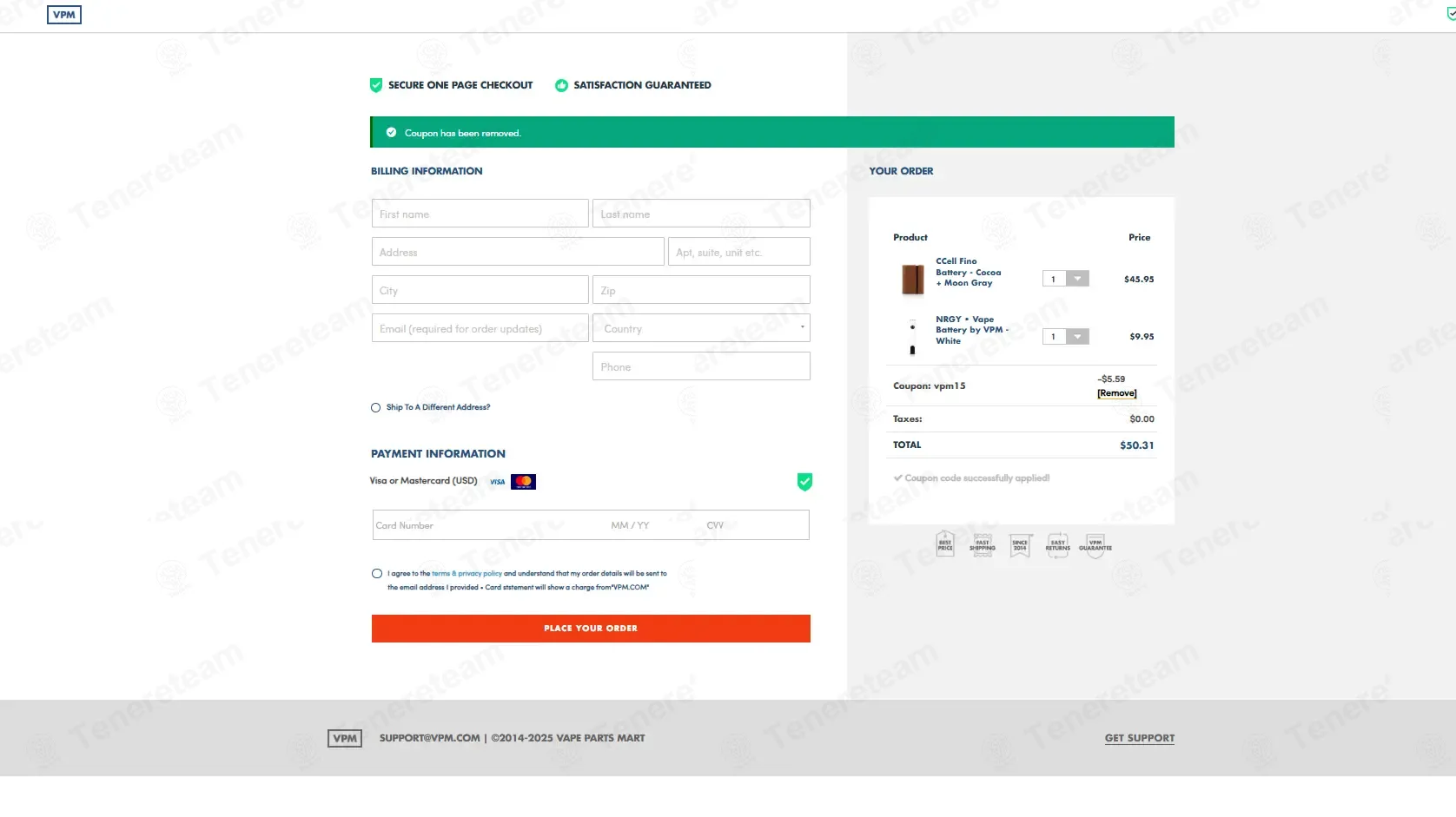This screenshot has width=1456, height=817.
Task: Open the terms & privacy policy link
Action: [x=467, y=574]
